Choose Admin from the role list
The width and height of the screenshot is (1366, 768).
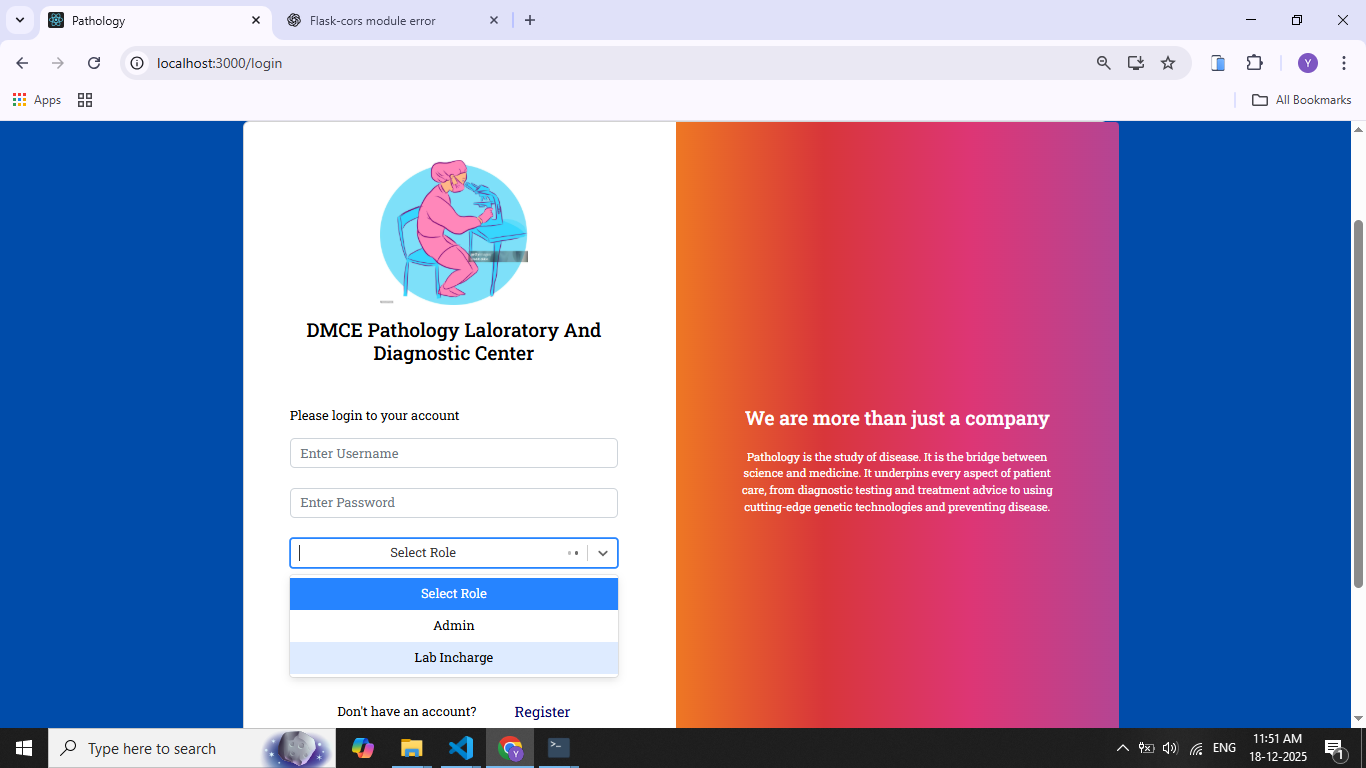[x=454, y=626]
